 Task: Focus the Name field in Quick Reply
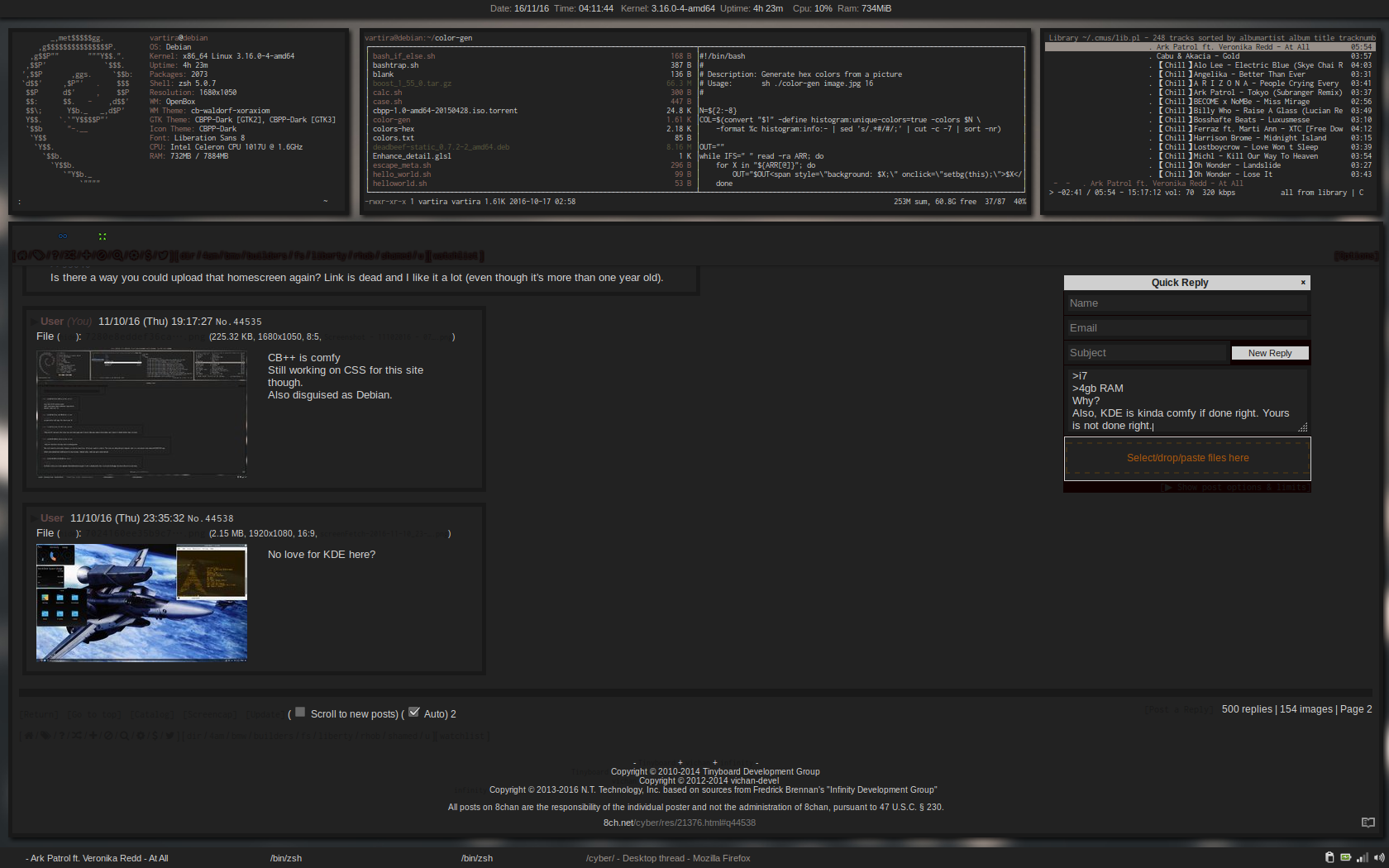coord(1186,303)
